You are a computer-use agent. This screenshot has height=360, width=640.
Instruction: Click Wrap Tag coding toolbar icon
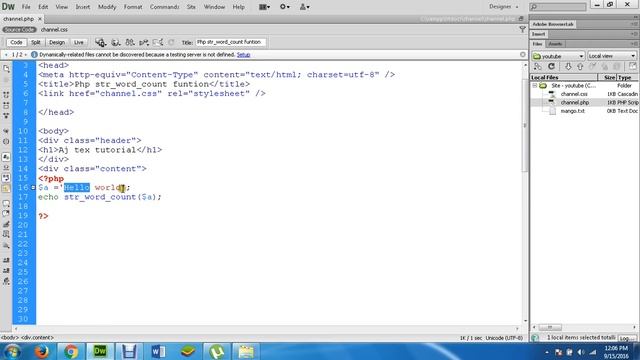[x=6, y=224]
